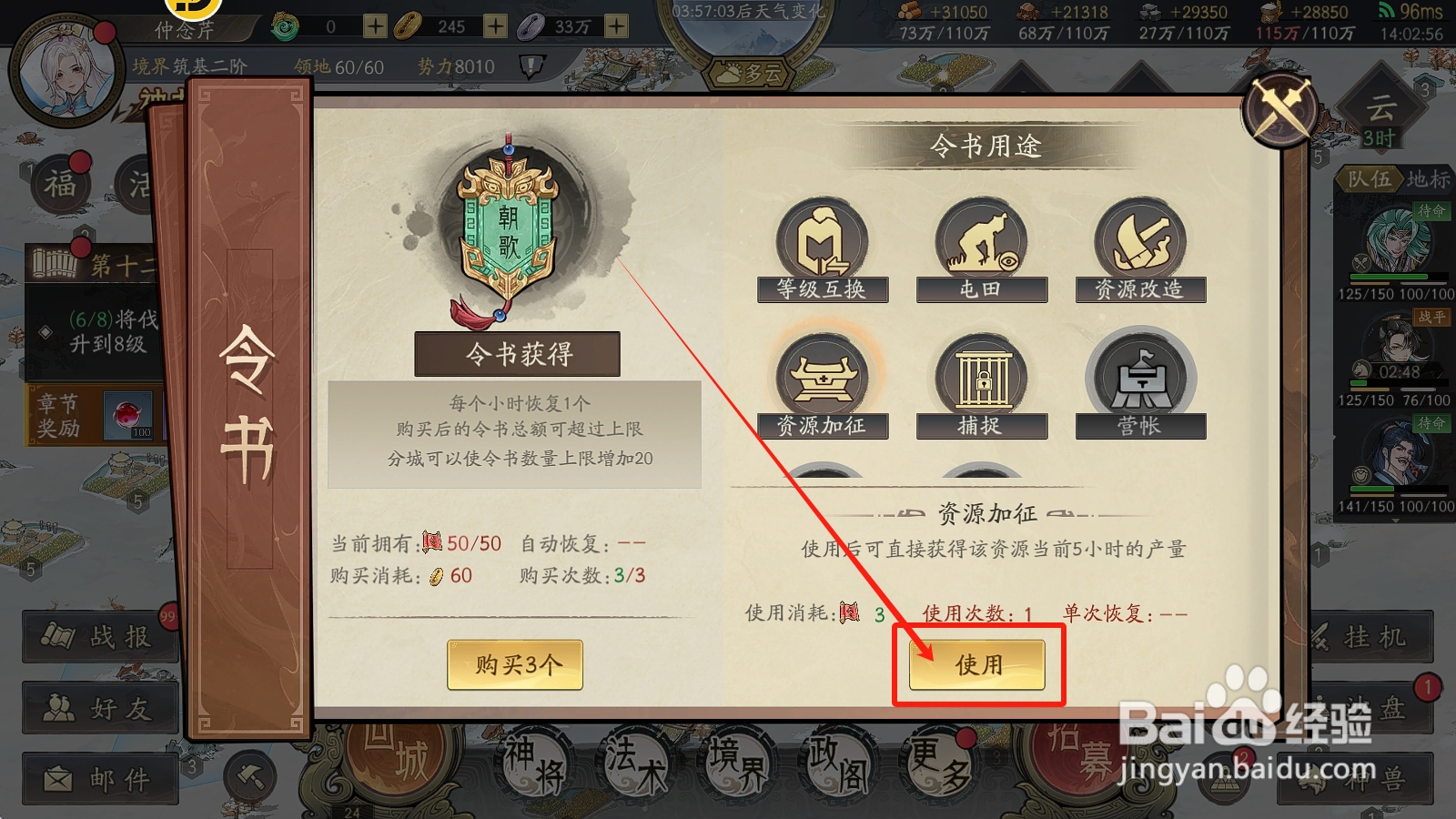Click the 使用 button
Image resolution: width=1456 pixels, height=819 pixels.
tap(978, 665)
